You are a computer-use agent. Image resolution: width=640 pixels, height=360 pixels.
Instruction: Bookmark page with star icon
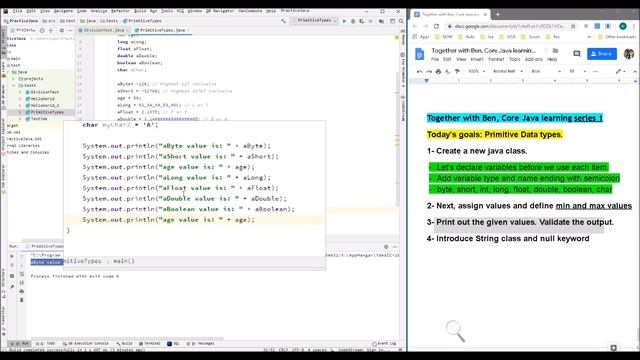point(573,26)
